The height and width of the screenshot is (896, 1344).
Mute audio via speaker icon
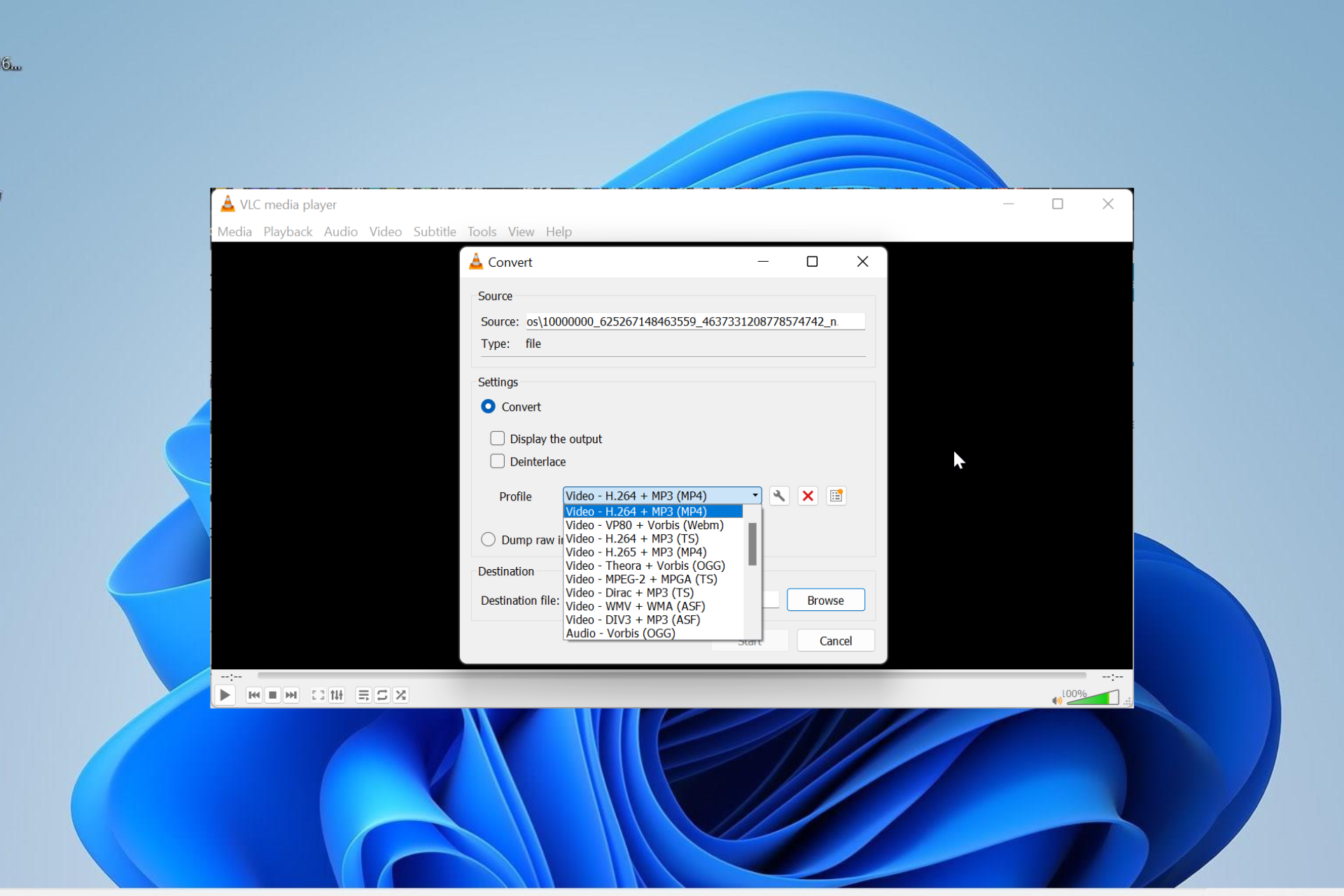(x=1056, y=700)
